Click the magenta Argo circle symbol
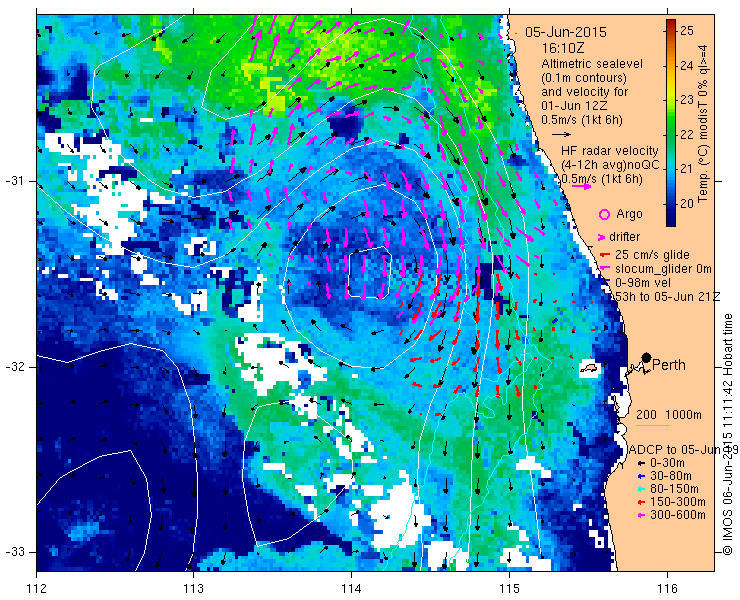The height and width of the screenshot is (600, 740). (x=604, y=215)
